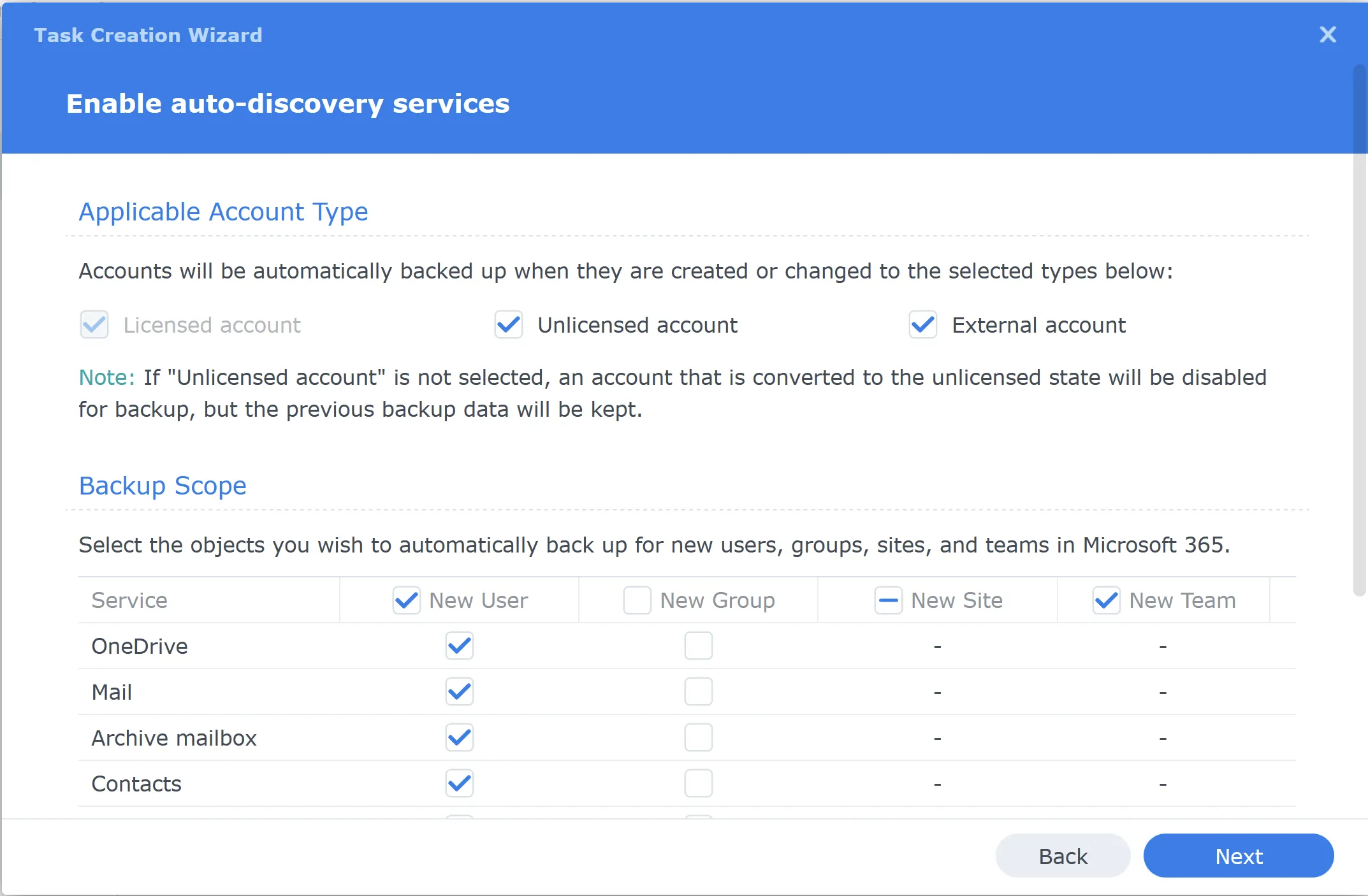Select the Archive mailbox row label

[x=174, y=738]
